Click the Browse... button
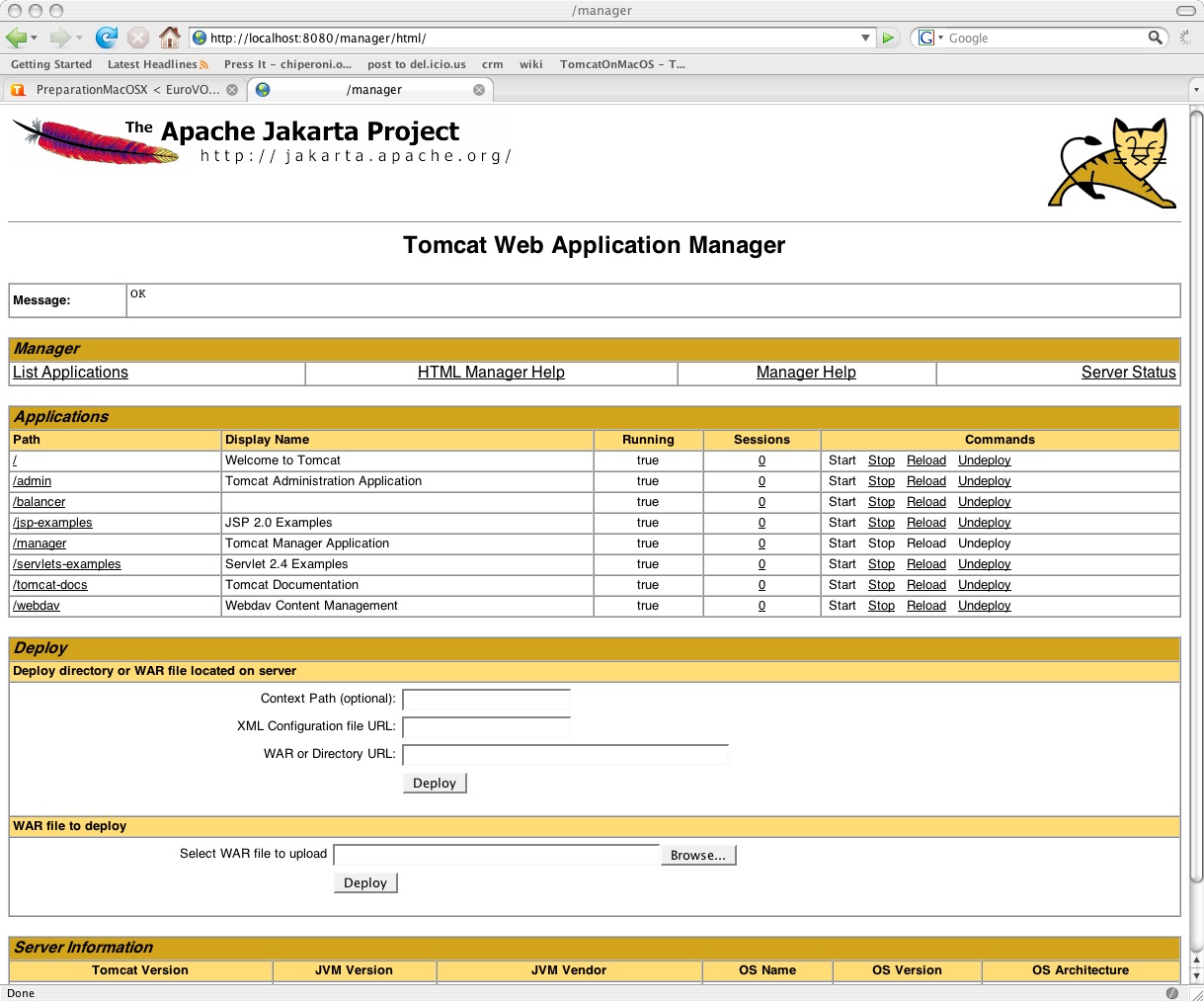Screen dimensions: 1204x1002 [x=698, y=855]
